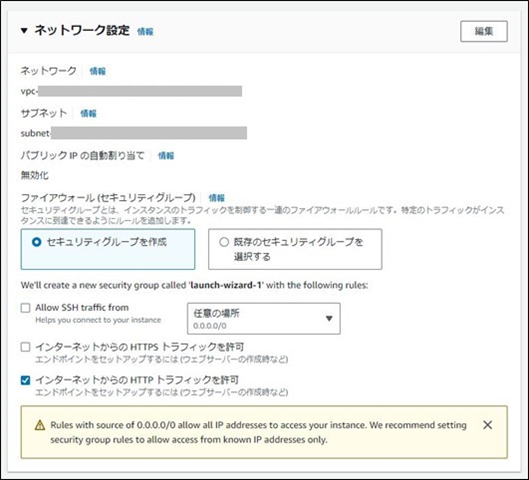The image size is (529, 480).
Task: Click the セキュリティグループを作成 option tile
Action: pos(108,249)
